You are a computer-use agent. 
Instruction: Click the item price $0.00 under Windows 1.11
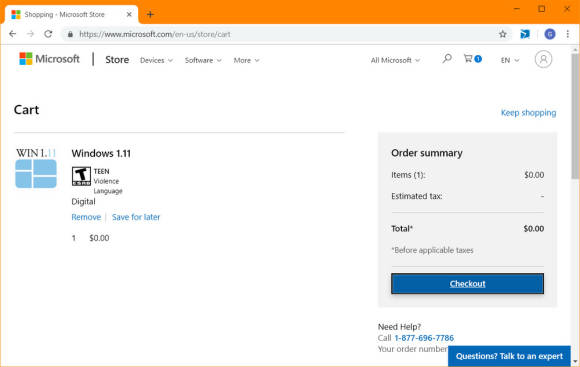point(99,238)
